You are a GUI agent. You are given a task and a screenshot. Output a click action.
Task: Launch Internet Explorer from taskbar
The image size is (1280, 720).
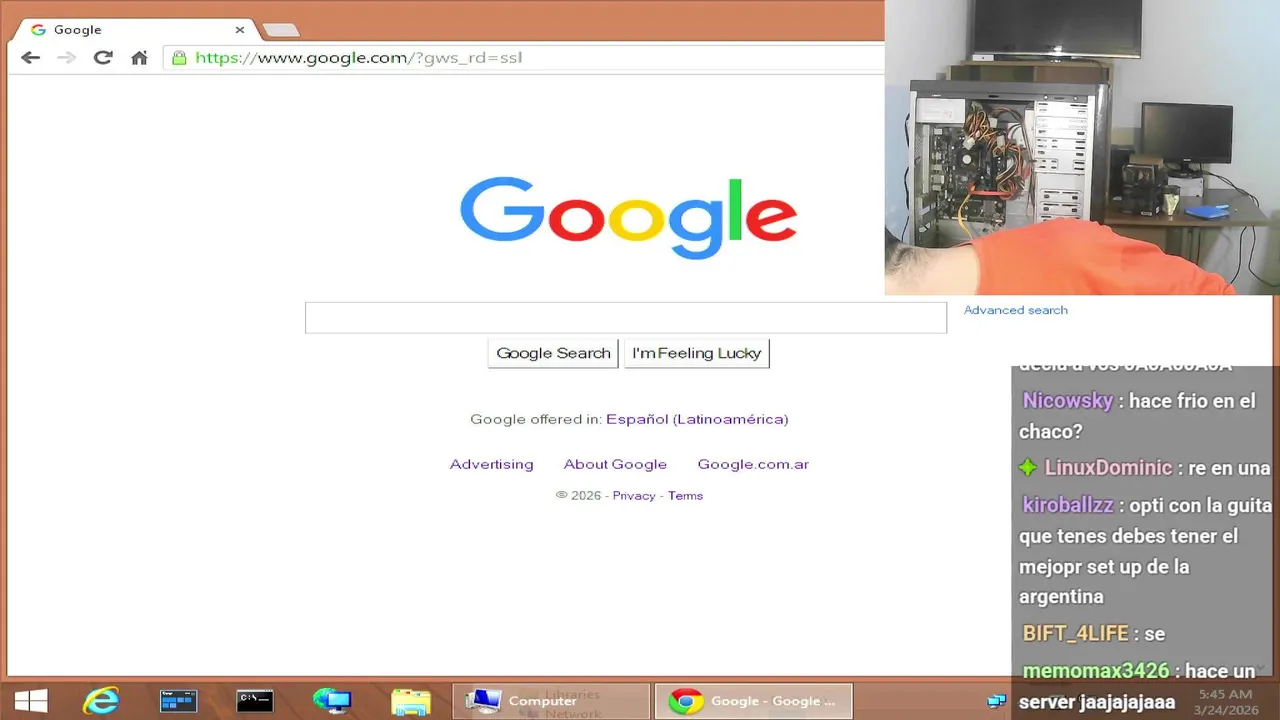coord(101,701)
